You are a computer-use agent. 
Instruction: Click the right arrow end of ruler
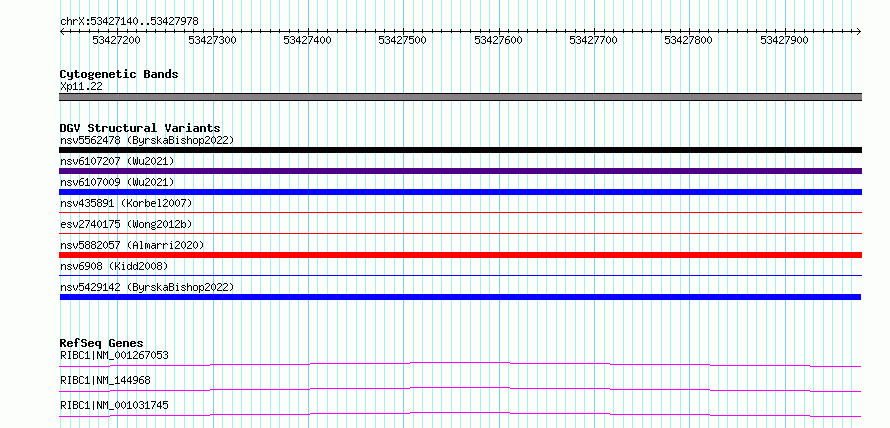tap(859, 31)
